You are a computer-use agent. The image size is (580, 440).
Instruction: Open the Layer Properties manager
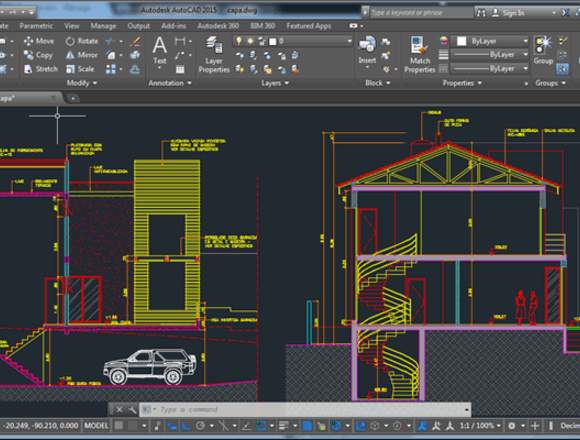pos(214,54)
